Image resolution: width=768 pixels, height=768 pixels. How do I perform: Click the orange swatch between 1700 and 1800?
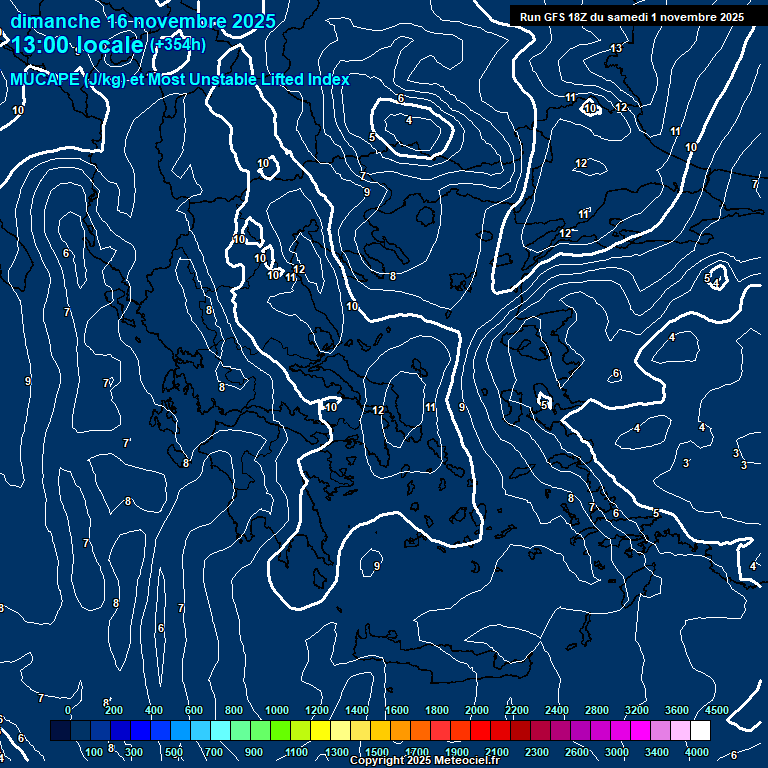(x=420, y=730)
